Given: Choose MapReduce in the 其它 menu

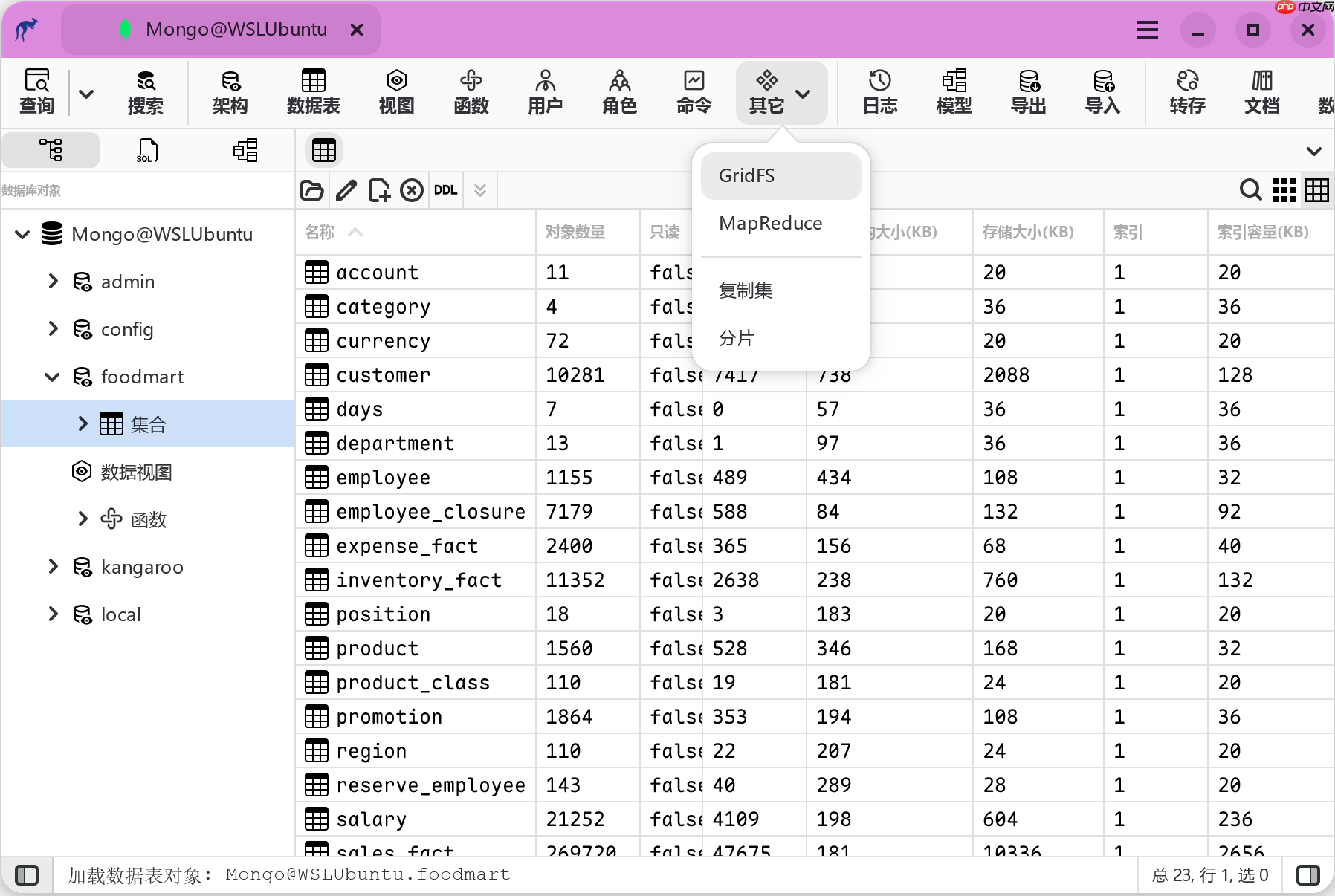Looking at the screenshot, I should coord(771,224).
